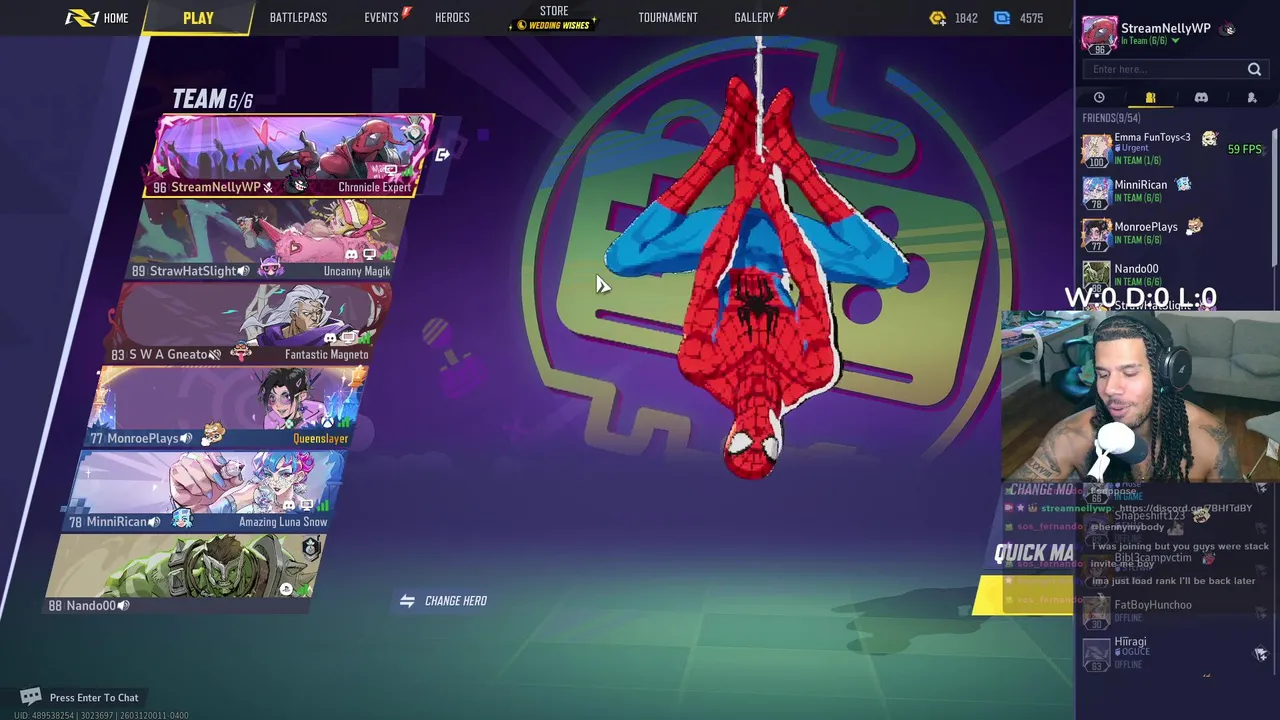Click the Press Enter To Chat field
This screenshot has height=720, width=1280.
tap(94, 698)
